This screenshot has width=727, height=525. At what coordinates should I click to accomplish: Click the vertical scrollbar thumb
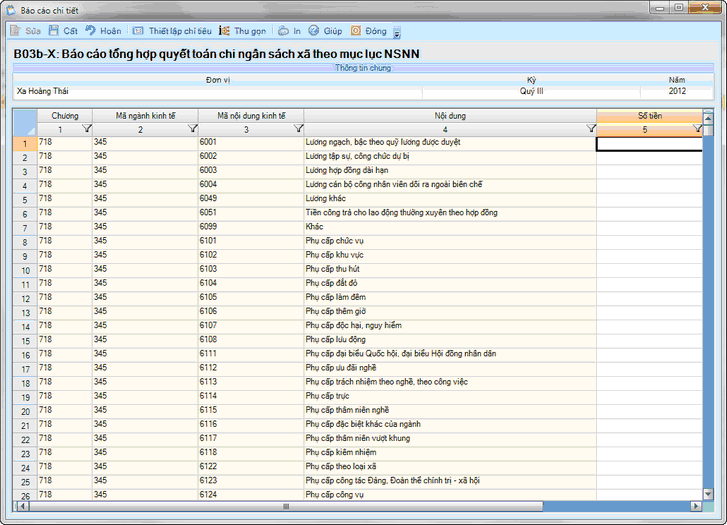point(708,130)
